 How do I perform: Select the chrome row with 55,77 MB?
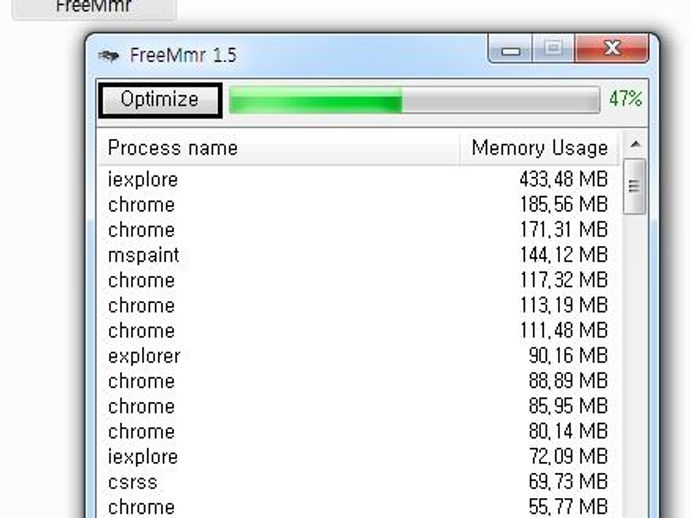click(359, 507)
